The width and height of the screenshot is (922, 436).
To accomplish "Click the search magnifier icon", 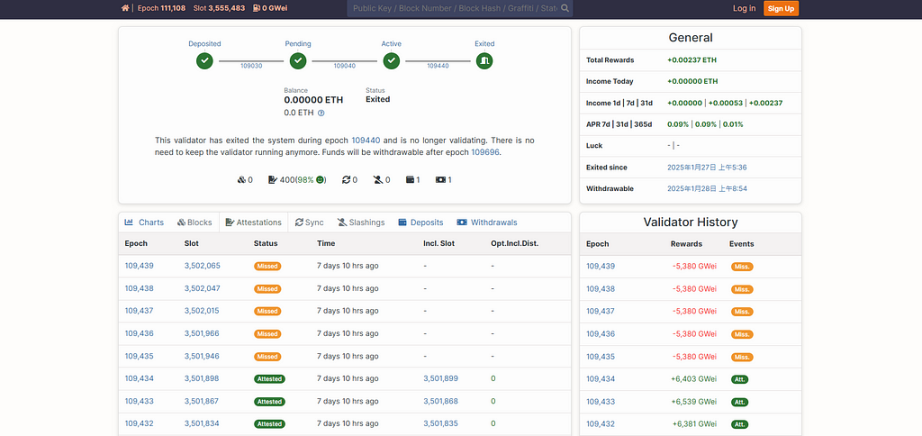I will pyautogui.click(x=565, y=8).
